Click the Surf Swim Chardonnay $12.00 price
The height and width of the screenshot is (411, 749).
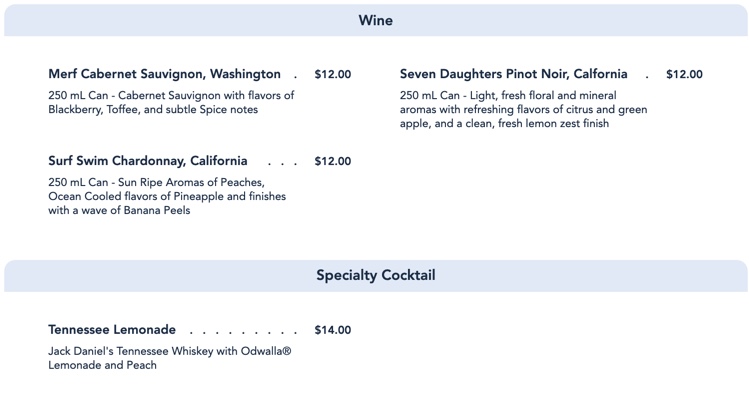[x=332, y=162]
